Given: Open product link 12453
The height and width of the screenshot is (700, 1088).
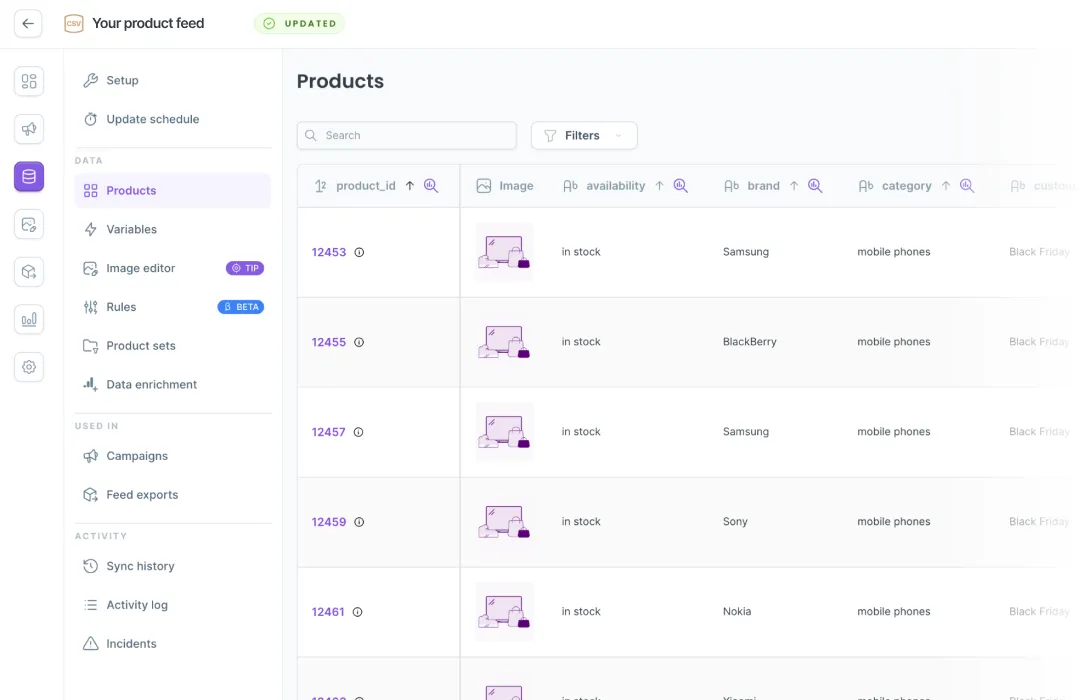Looking at the screenshot, I should (x=329, y=253).
